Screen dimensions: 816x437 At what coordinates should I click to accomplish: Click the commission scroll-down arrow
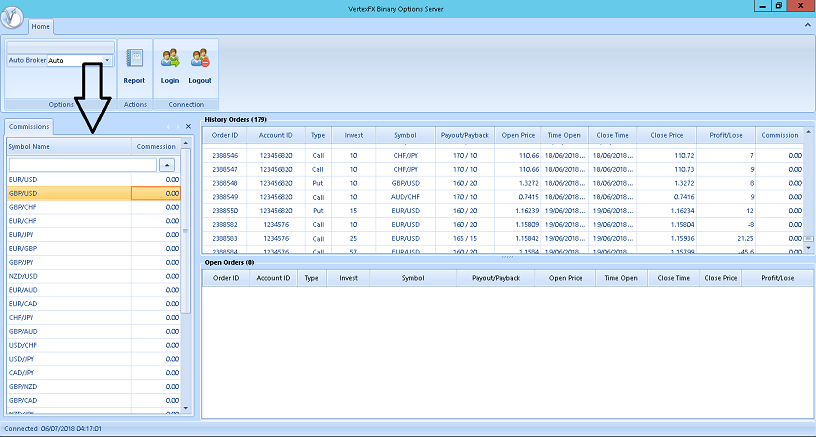click(x=186, y=408)
